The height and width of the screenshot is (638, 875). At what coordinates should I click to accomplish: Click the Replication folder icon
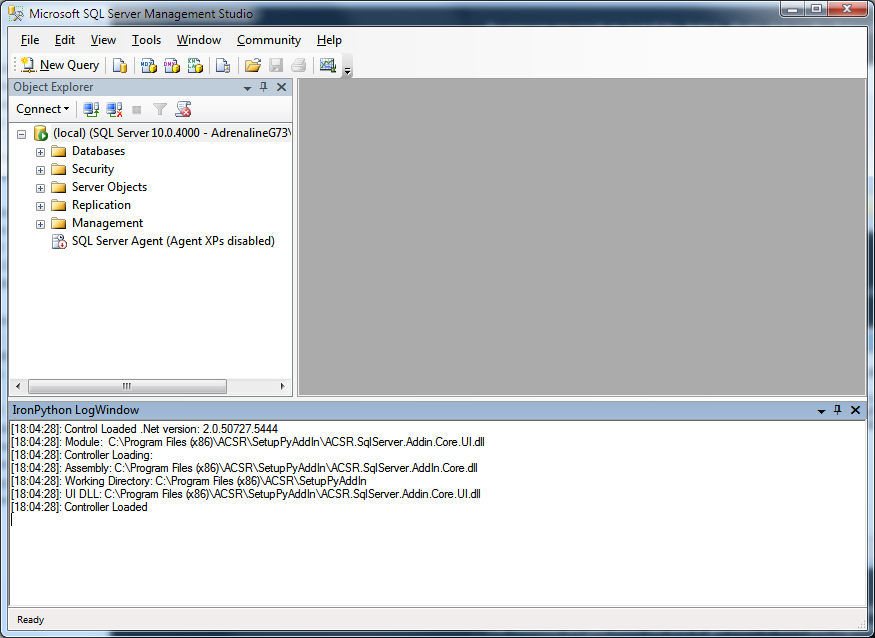click(59, 205)
